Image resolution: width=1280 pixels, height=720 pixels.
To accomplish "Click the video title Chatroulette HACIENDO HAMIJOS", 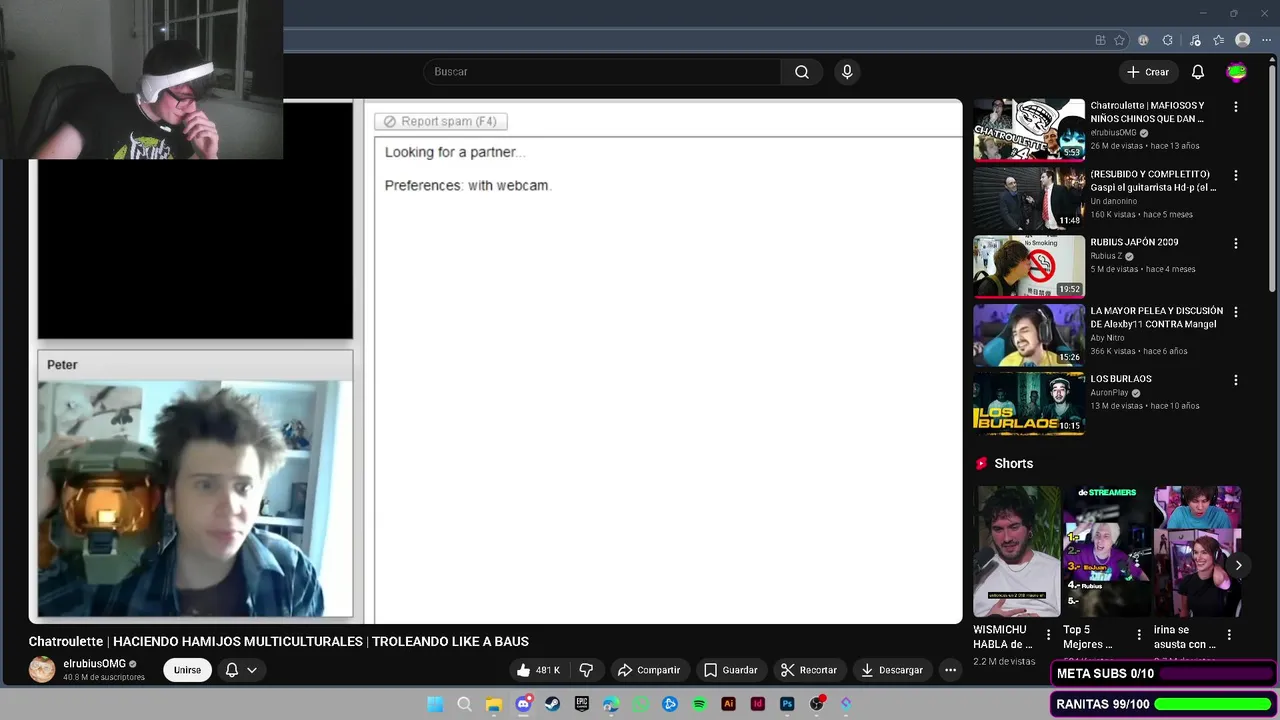I will (279, 642).
